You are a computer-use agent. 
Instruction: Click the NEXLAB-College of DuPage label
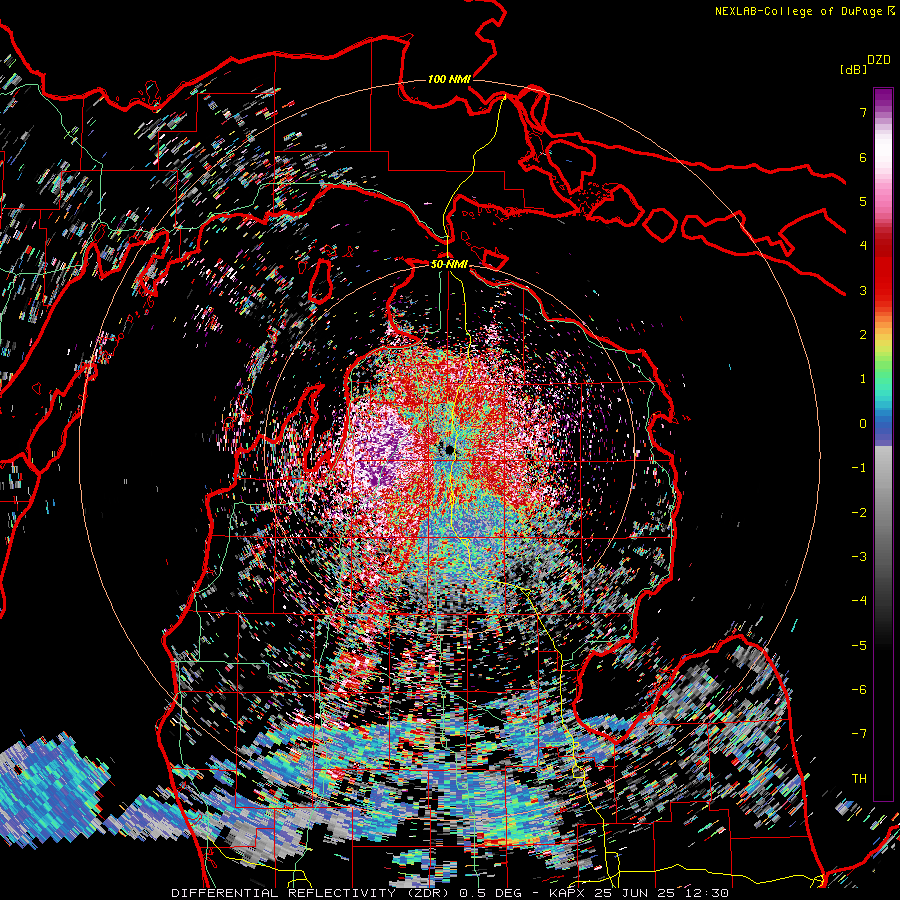[804, 11]
